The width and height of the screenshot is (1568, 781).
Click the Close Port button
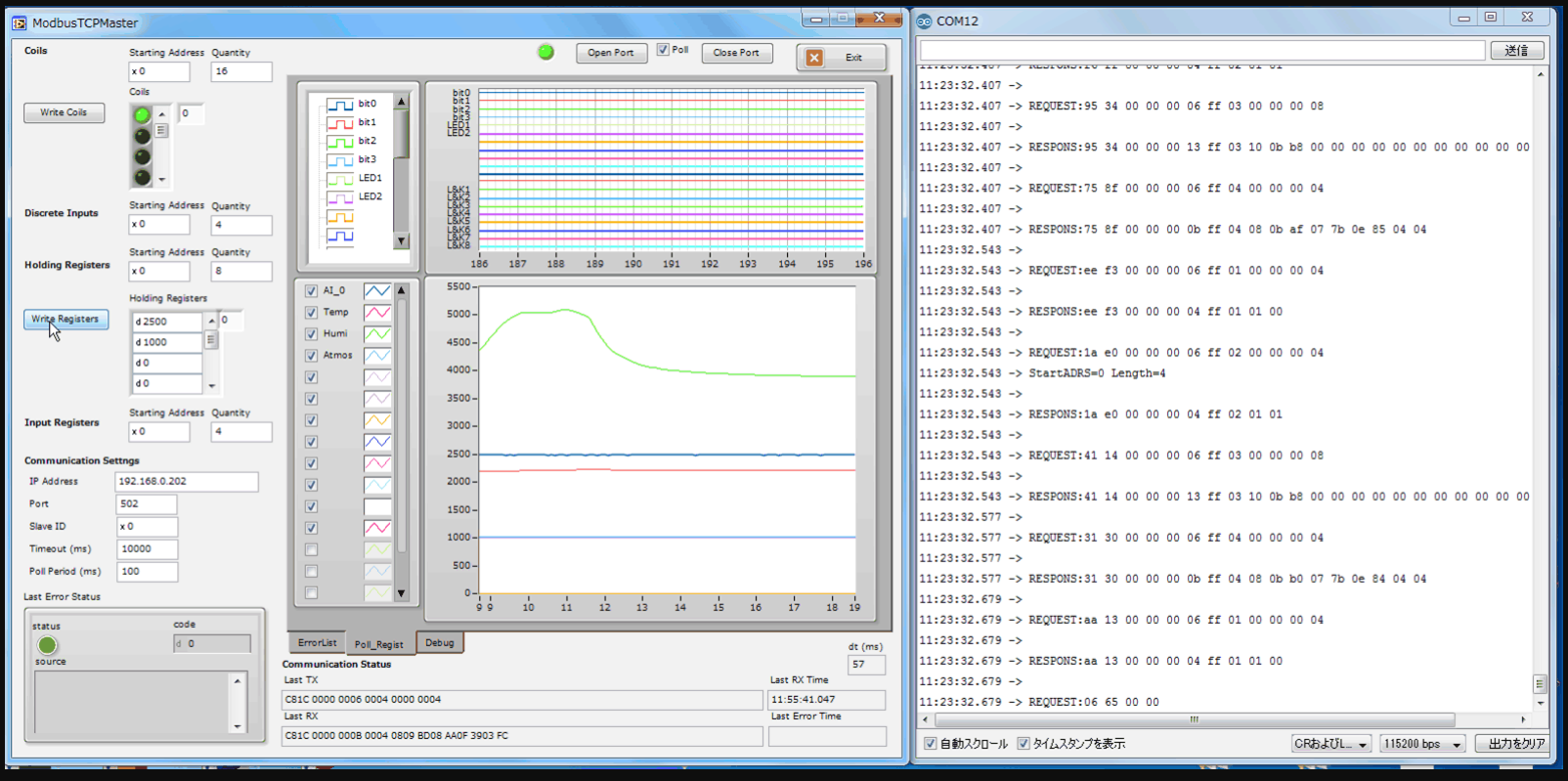point(736,53)
